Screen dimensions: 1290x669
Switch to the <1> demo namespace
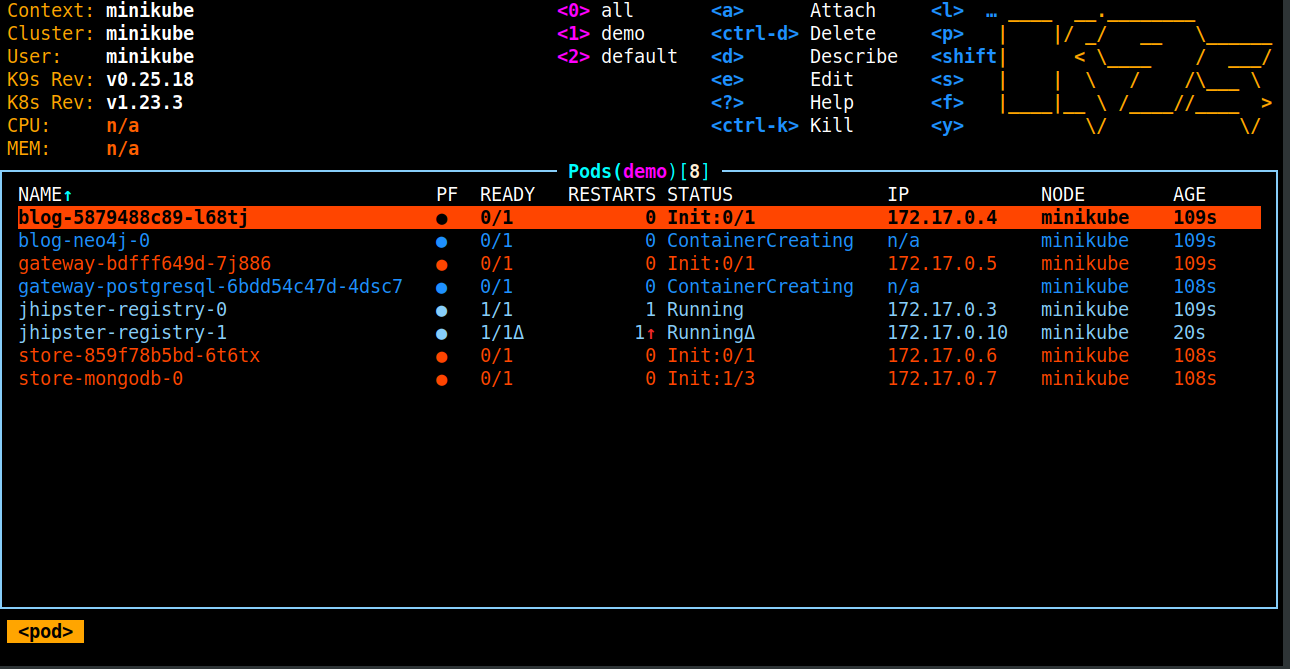coord(601,34)
